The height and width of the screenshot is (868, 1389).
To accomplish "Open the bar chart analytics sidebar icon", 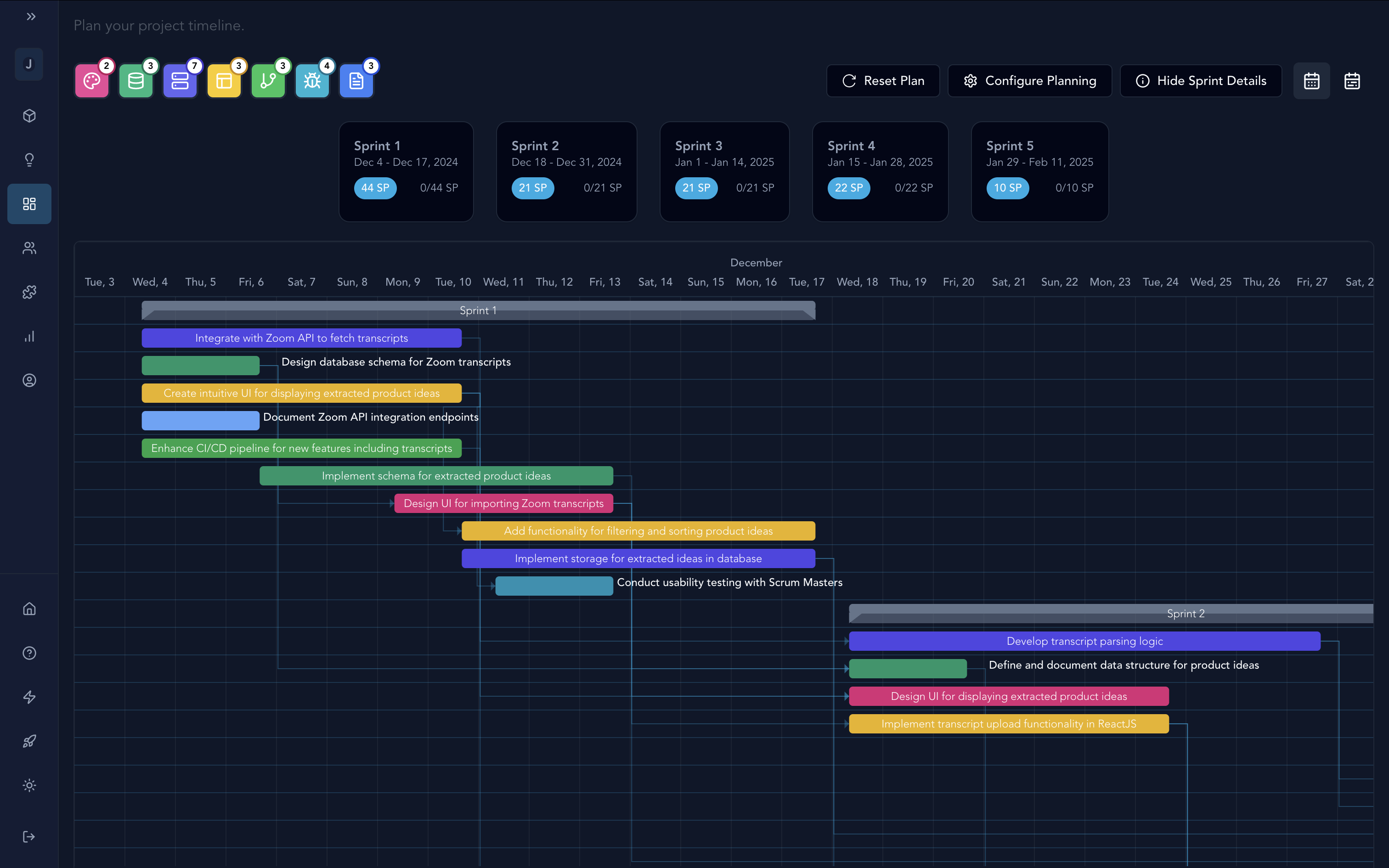I will coord(29,336).
